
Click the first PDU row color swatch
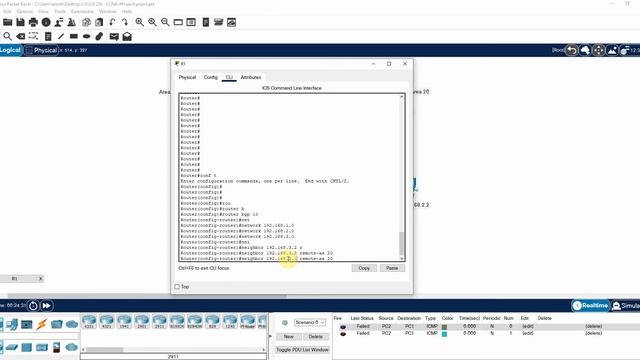[444, 327]
